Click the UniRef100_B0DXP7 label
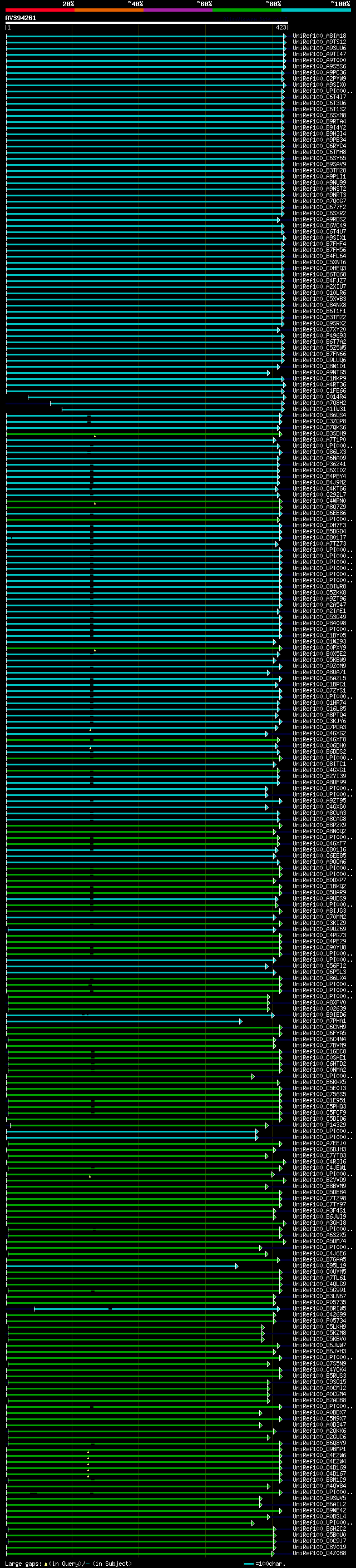 coord(319,880)
